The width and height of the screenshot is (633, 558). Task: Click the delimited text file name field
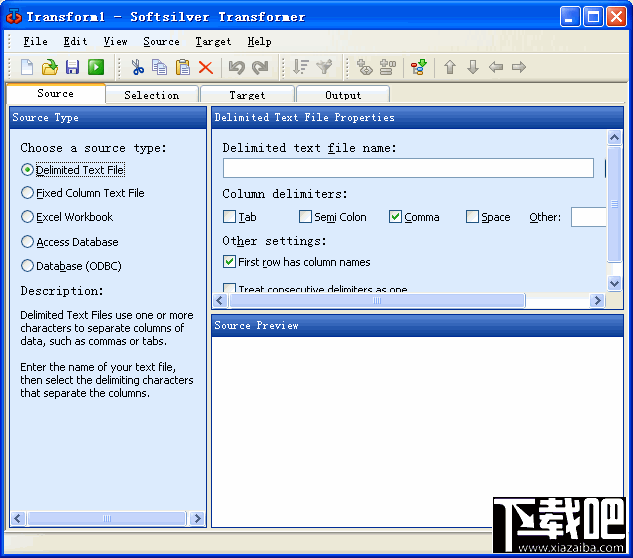408,168
